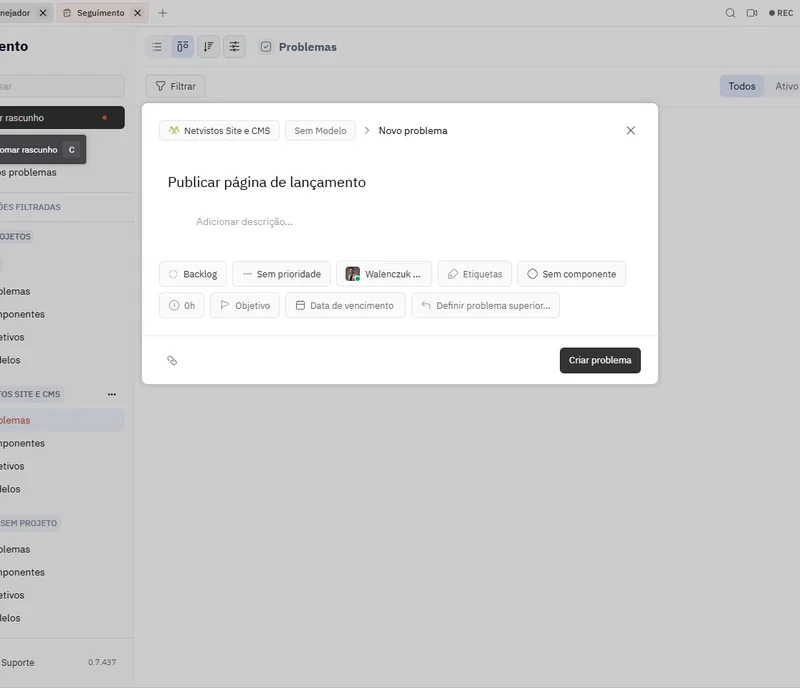The image size is (800, 688).
Task: Open the selected Problemas item under SITE E CMS
Action: 61,420
